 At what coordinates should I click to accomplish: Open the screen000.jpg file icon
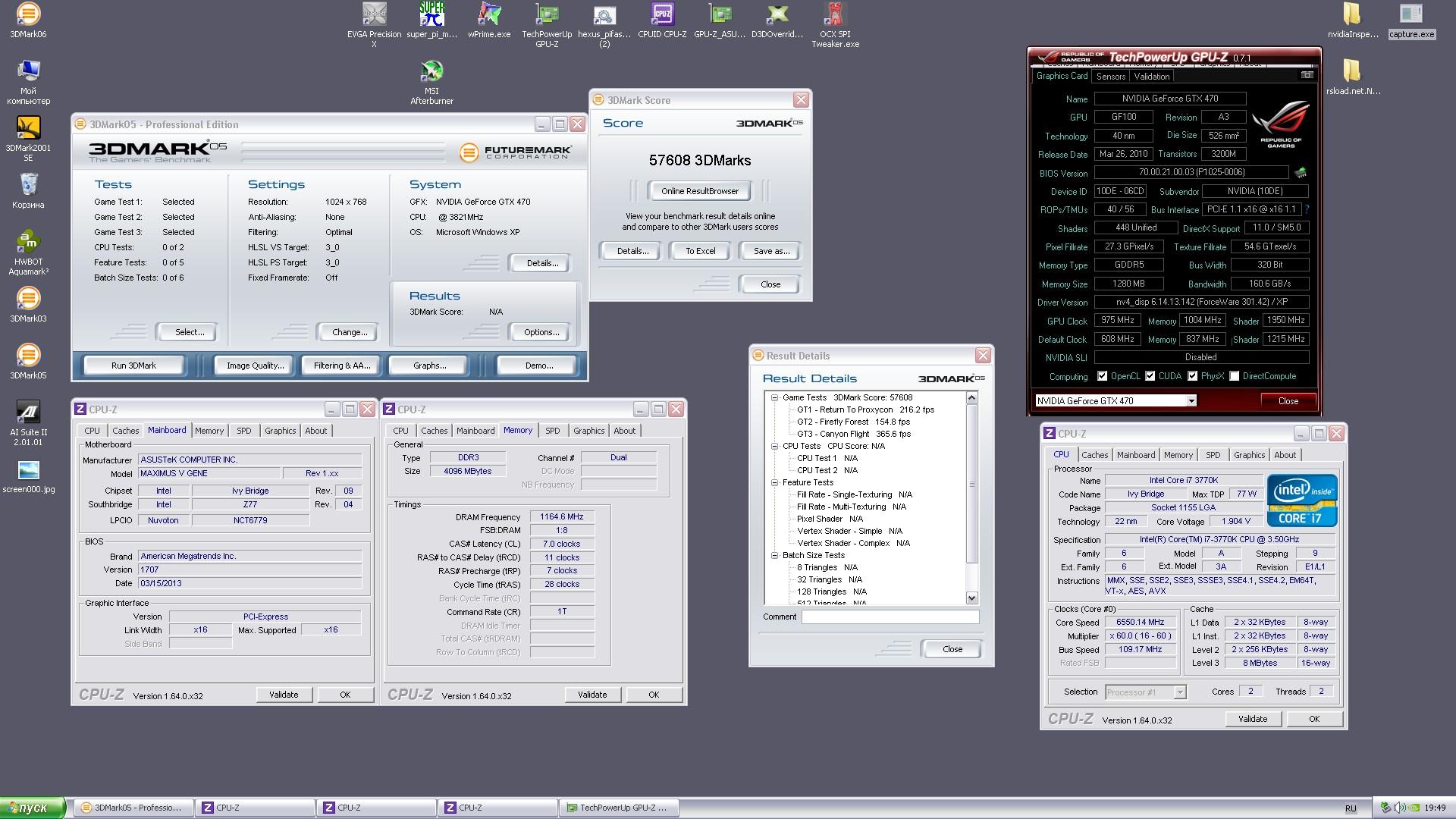[x=28, y=477]
